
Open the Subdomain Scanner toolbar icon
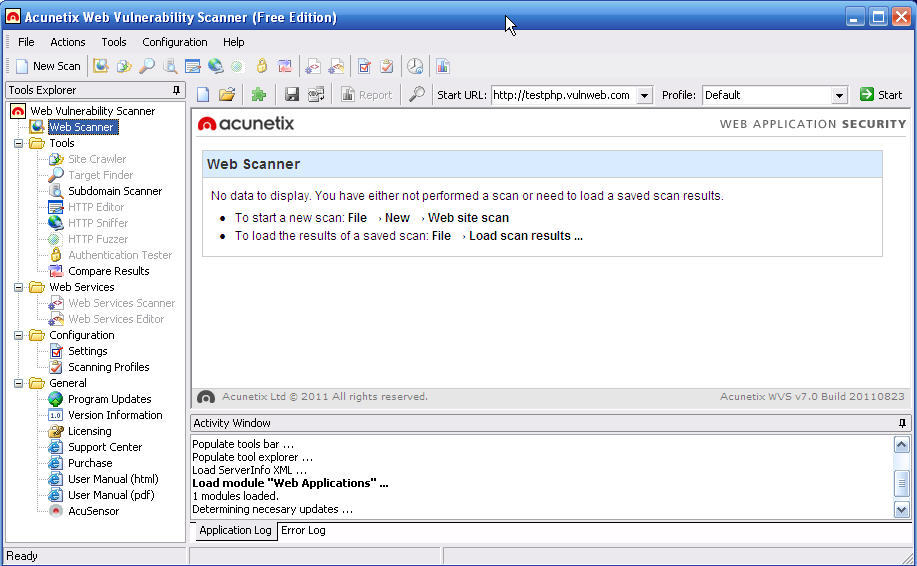click(x=170, y=66)
